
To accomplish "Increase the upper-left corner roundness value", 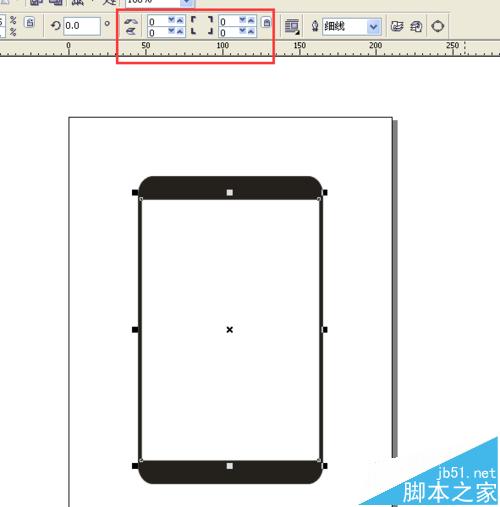I will pyautogui.click(x=180, y=20).
